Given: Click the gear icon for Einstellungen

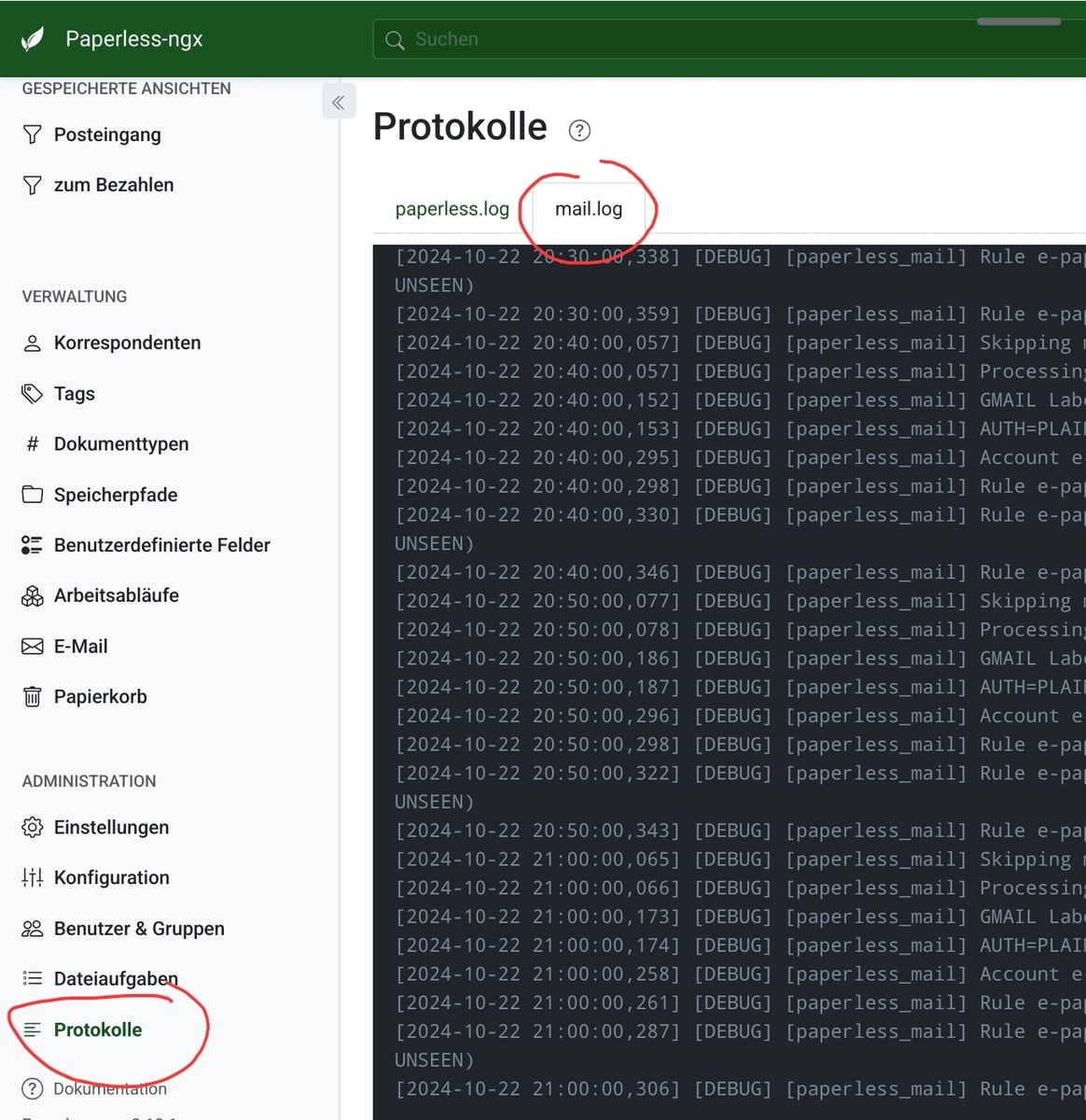Looking at the screenshot, I should pos(33,827).
